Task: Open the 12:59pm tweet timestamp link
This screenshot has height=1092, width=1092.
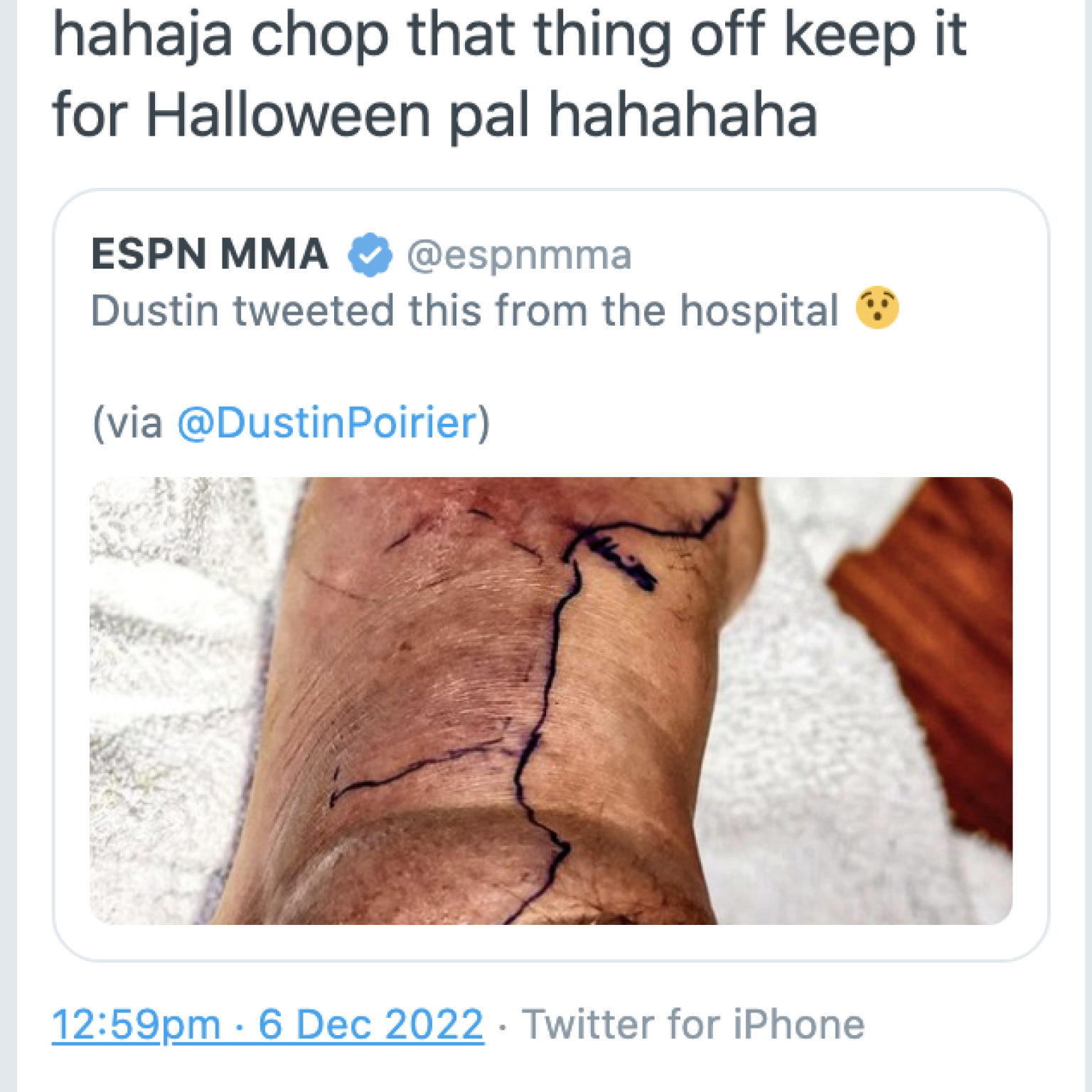Action: pyautogui.click(x=268, y=1024)
